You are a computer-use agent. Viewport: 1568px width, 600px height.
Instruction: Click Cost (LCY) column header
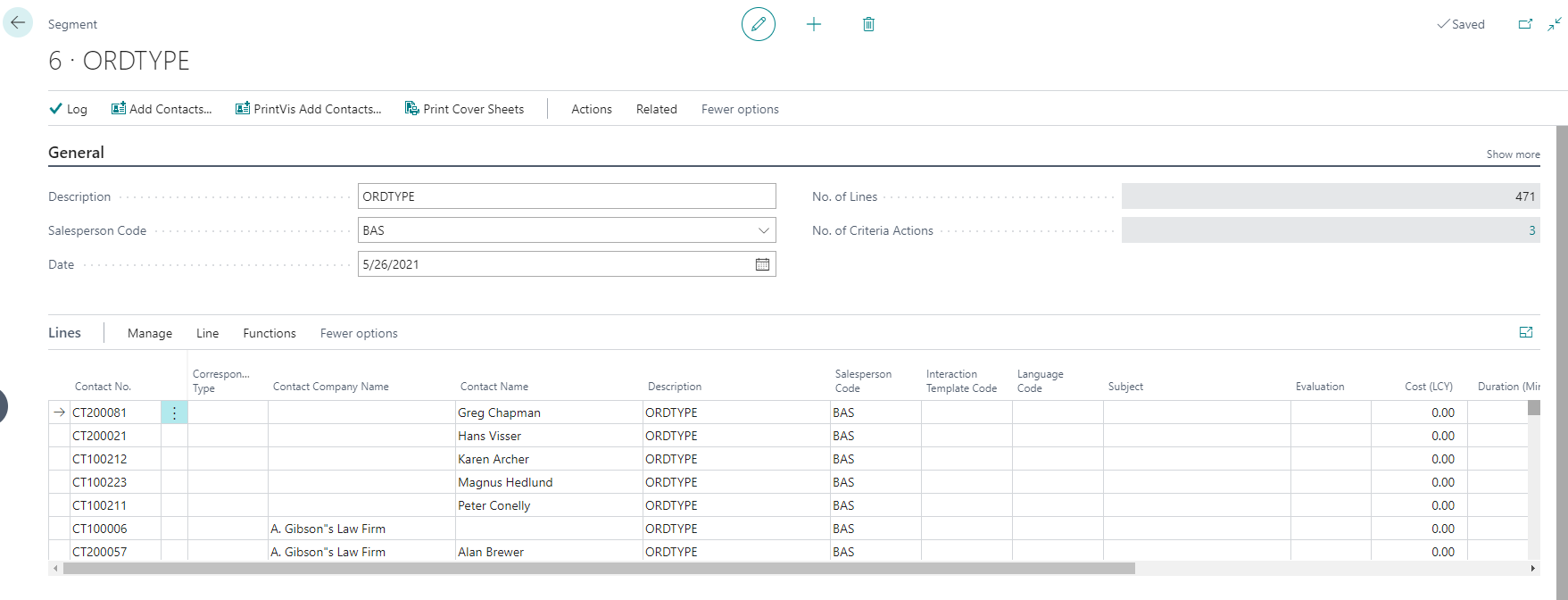(x=1429, y=387)
